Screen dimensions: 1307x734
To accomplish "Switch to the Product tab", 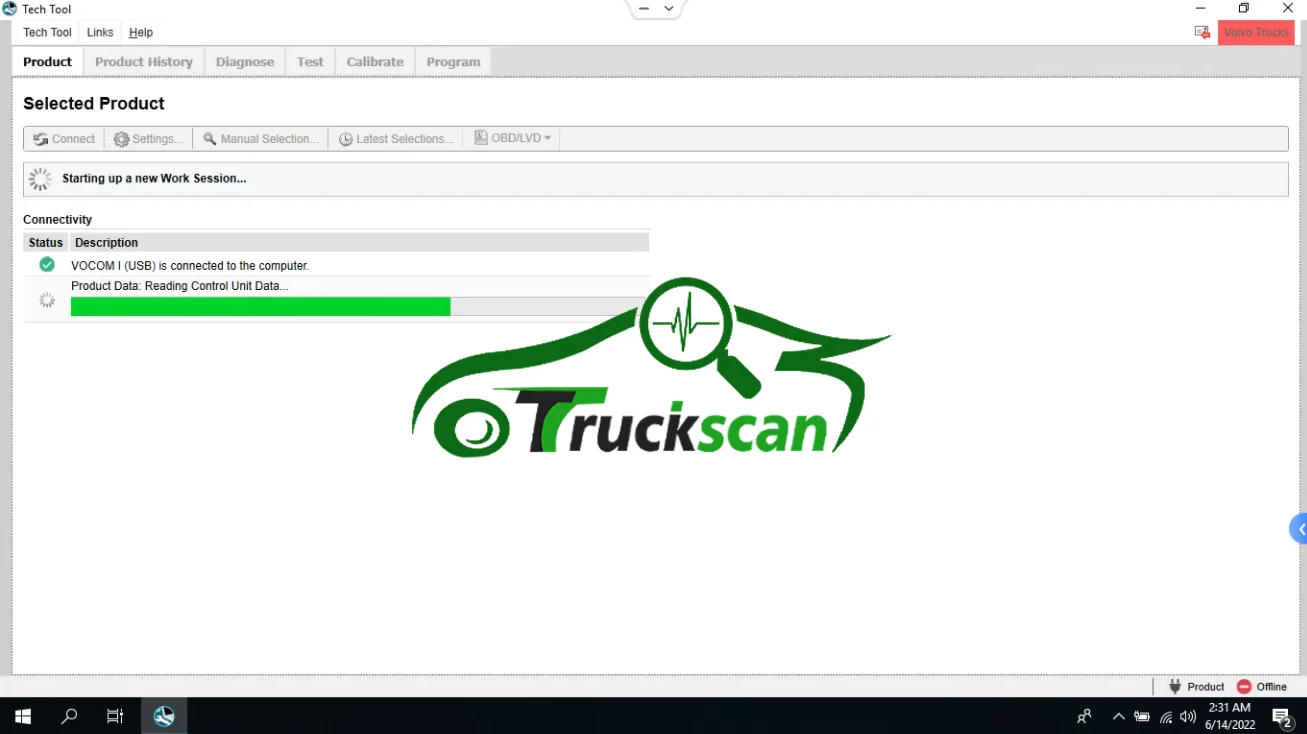I will point(47,62).
